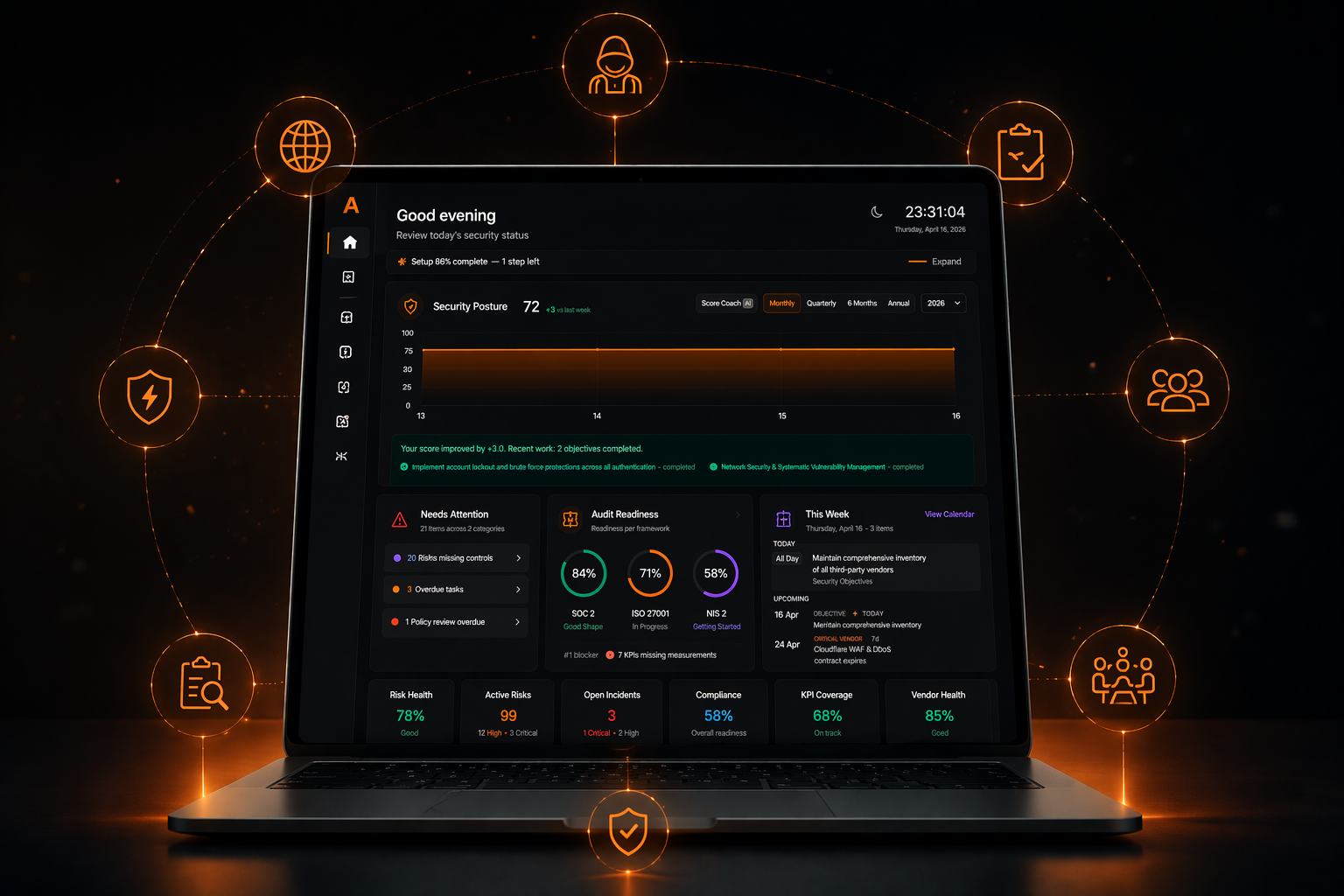The height and width of the screenshot is (896, 1344).
Task: Open today's "Maintain comprehensive inventory" all-day event
Action: pyautogui.click(x=876, y=567)
